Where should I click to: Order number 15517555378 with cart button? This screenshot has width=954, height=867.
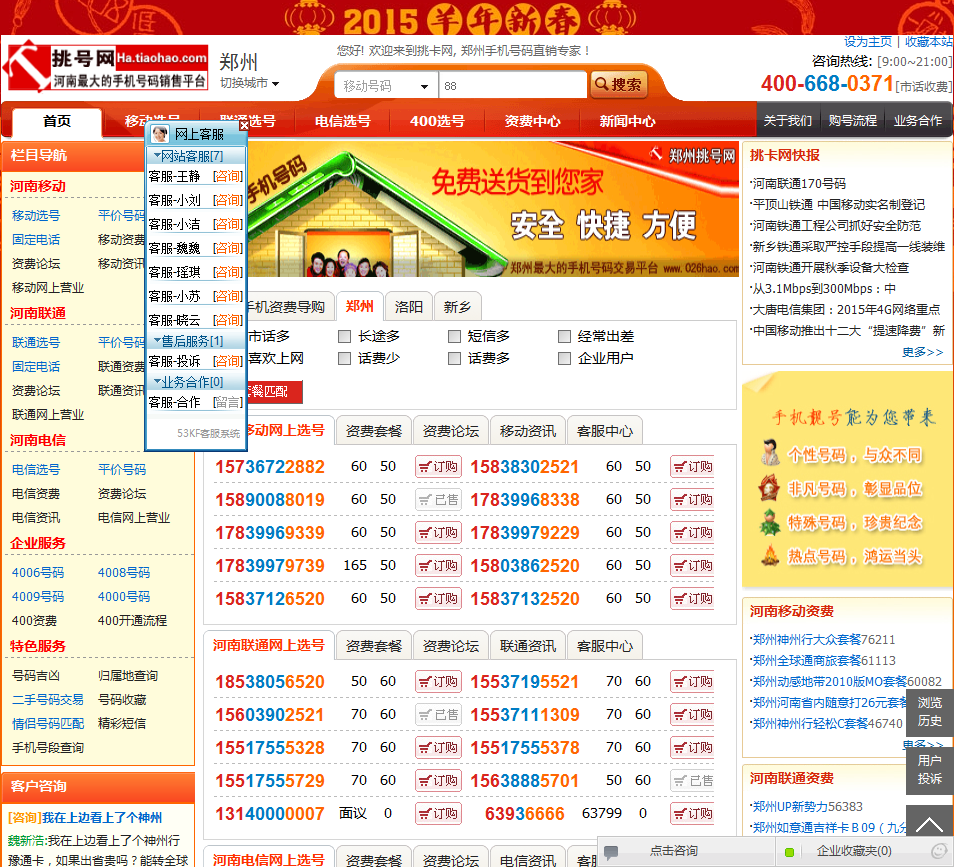coord(693,747)
